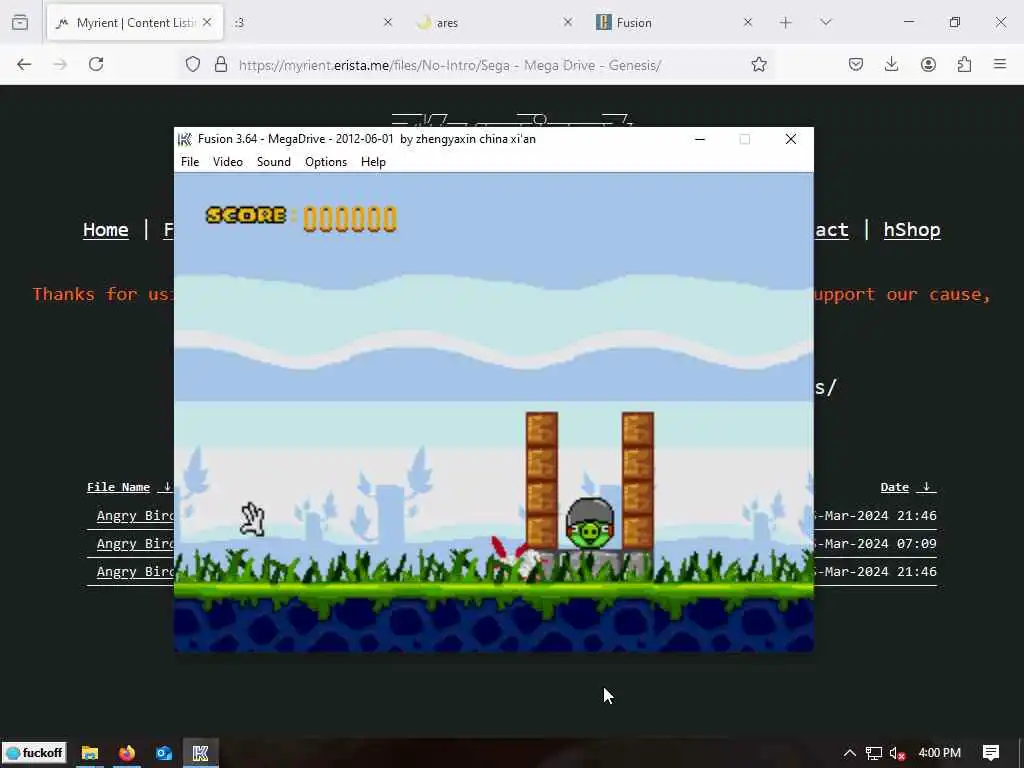
Task: Close the 'Fusion' browser tab
Action: 748,22
